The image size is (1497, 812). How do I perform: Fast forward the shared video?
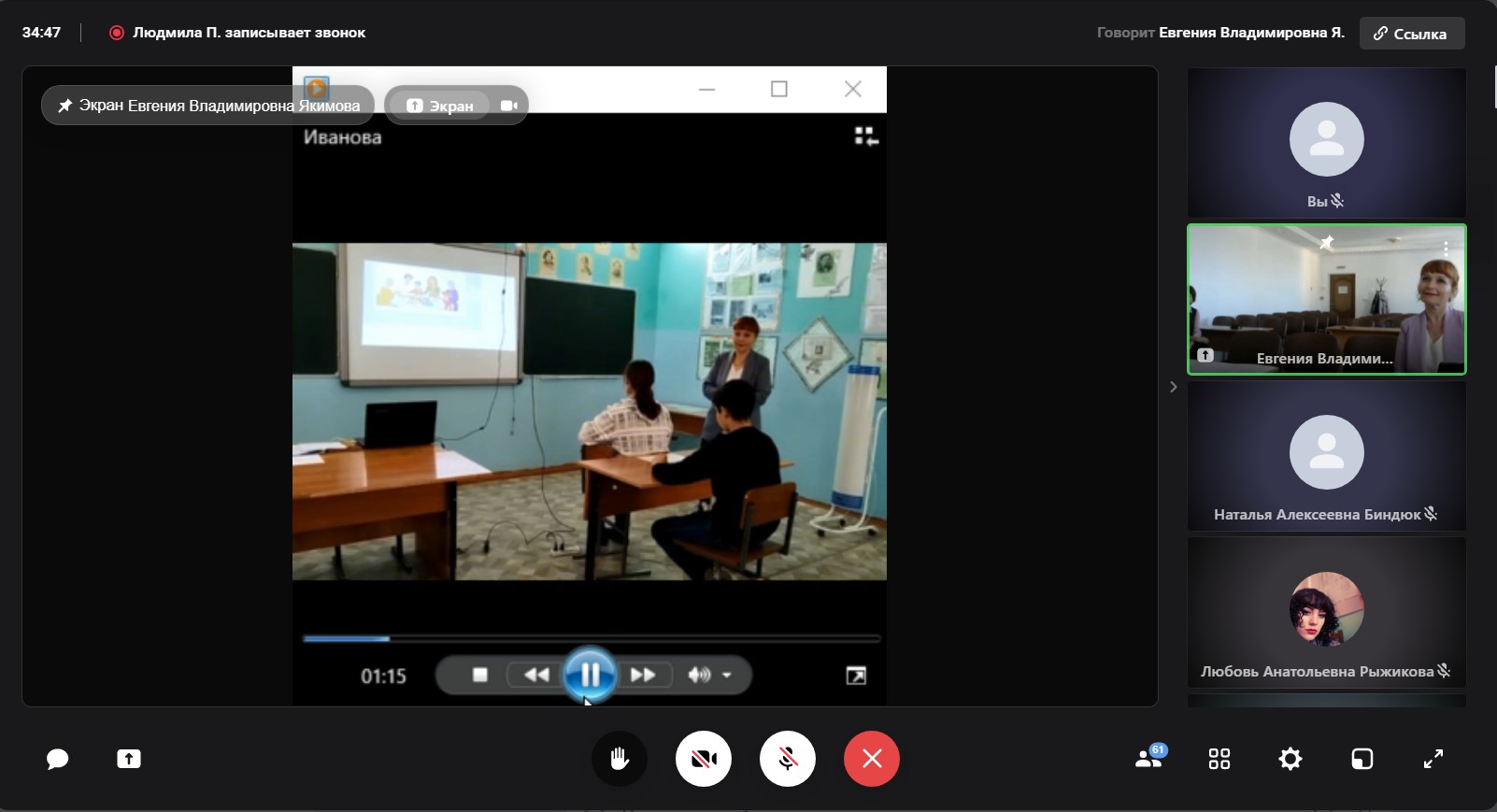[x=643, y=675]
